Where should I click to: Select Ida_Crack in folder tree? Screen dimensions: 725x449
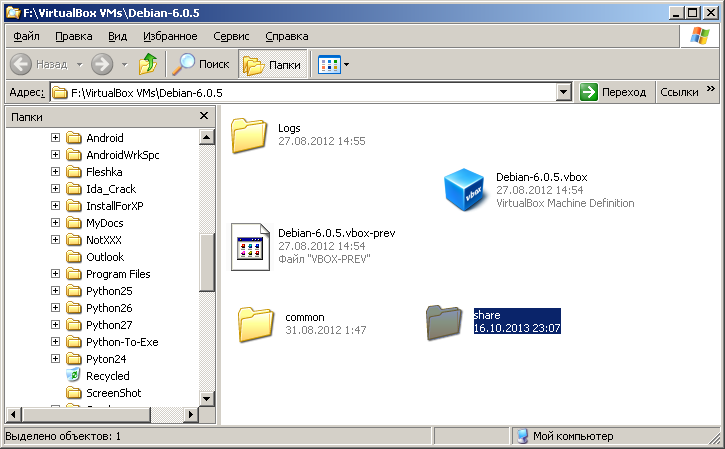pos(111,189)
